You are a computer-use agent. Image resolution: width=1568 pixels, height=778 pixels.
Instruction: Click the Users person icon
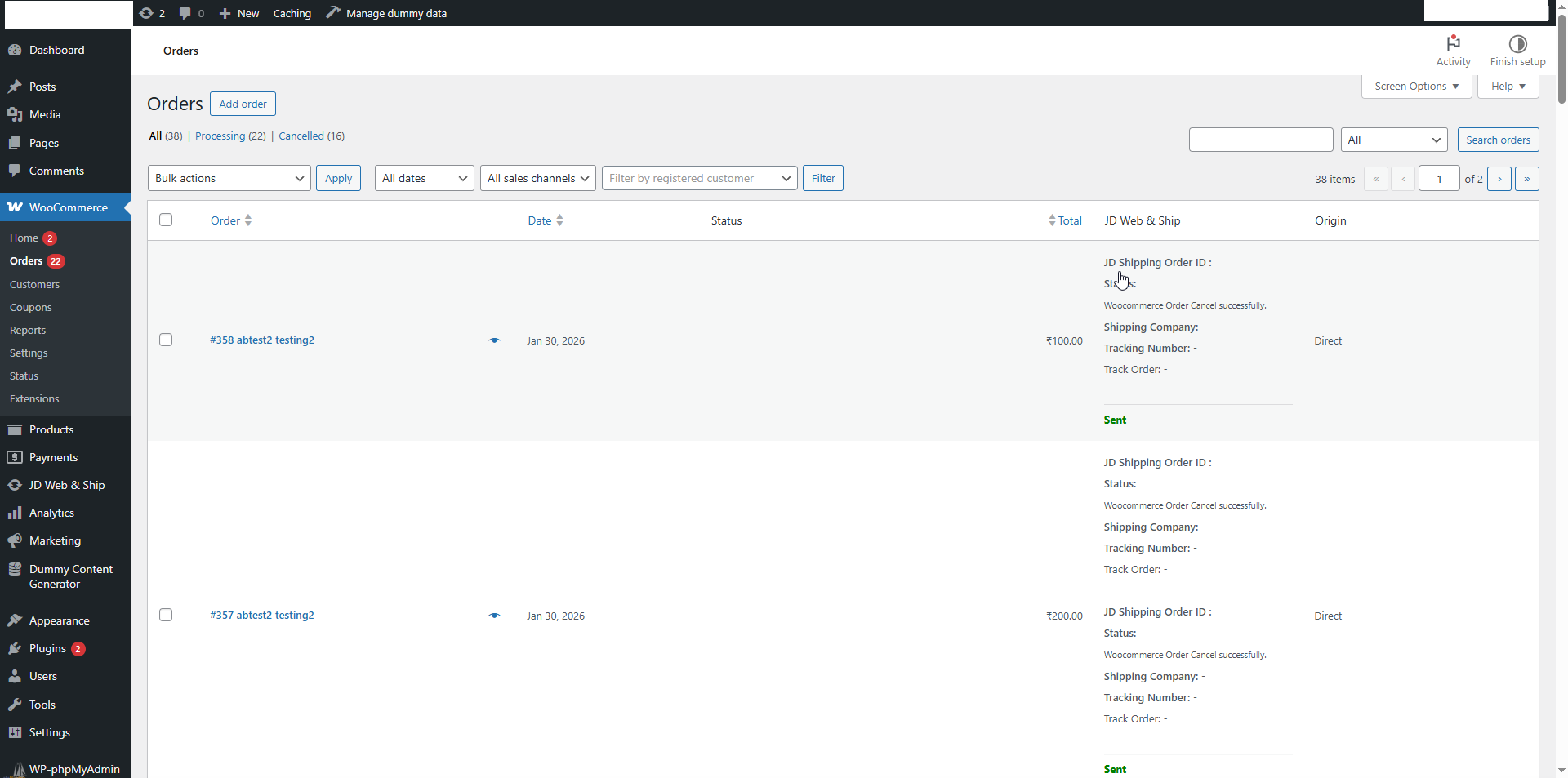[x=15, y=676]
